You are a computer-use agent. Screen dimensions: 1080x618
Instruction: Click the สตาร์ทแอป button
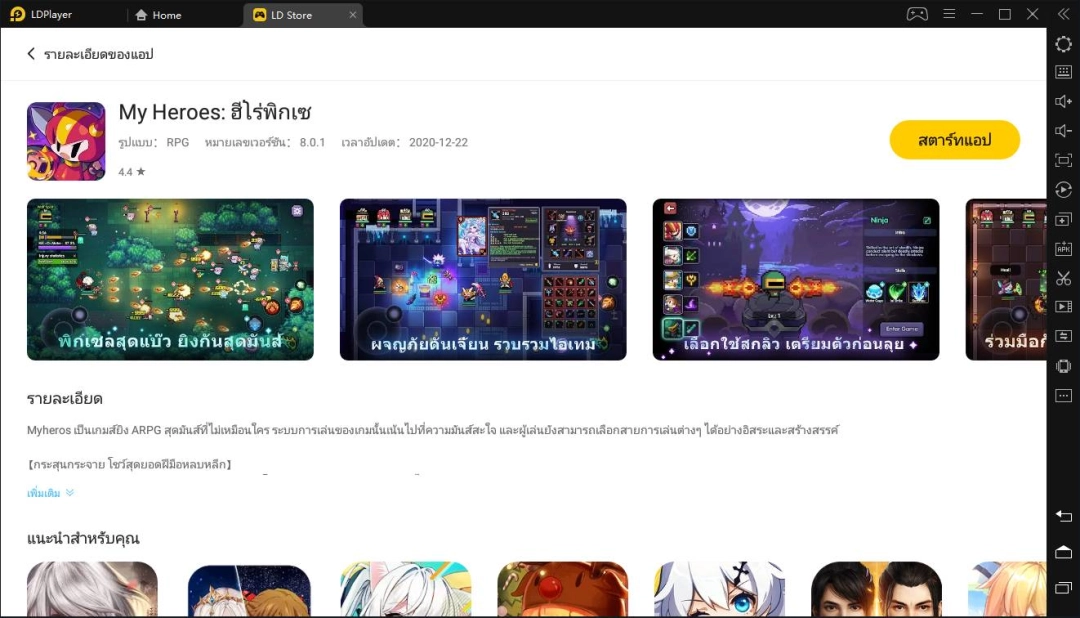pos(954,141)
